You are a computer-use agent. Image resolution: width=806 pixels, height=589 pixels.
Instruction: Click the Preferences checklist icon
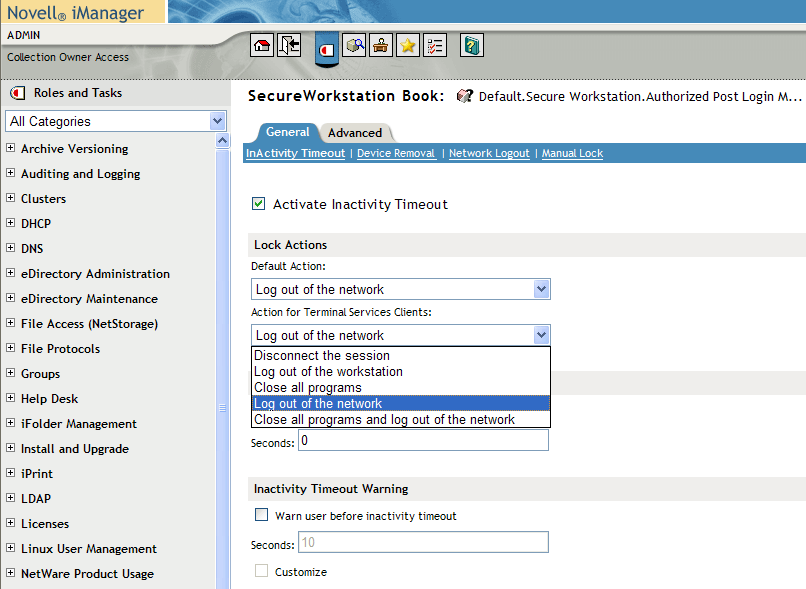[437, 45]
